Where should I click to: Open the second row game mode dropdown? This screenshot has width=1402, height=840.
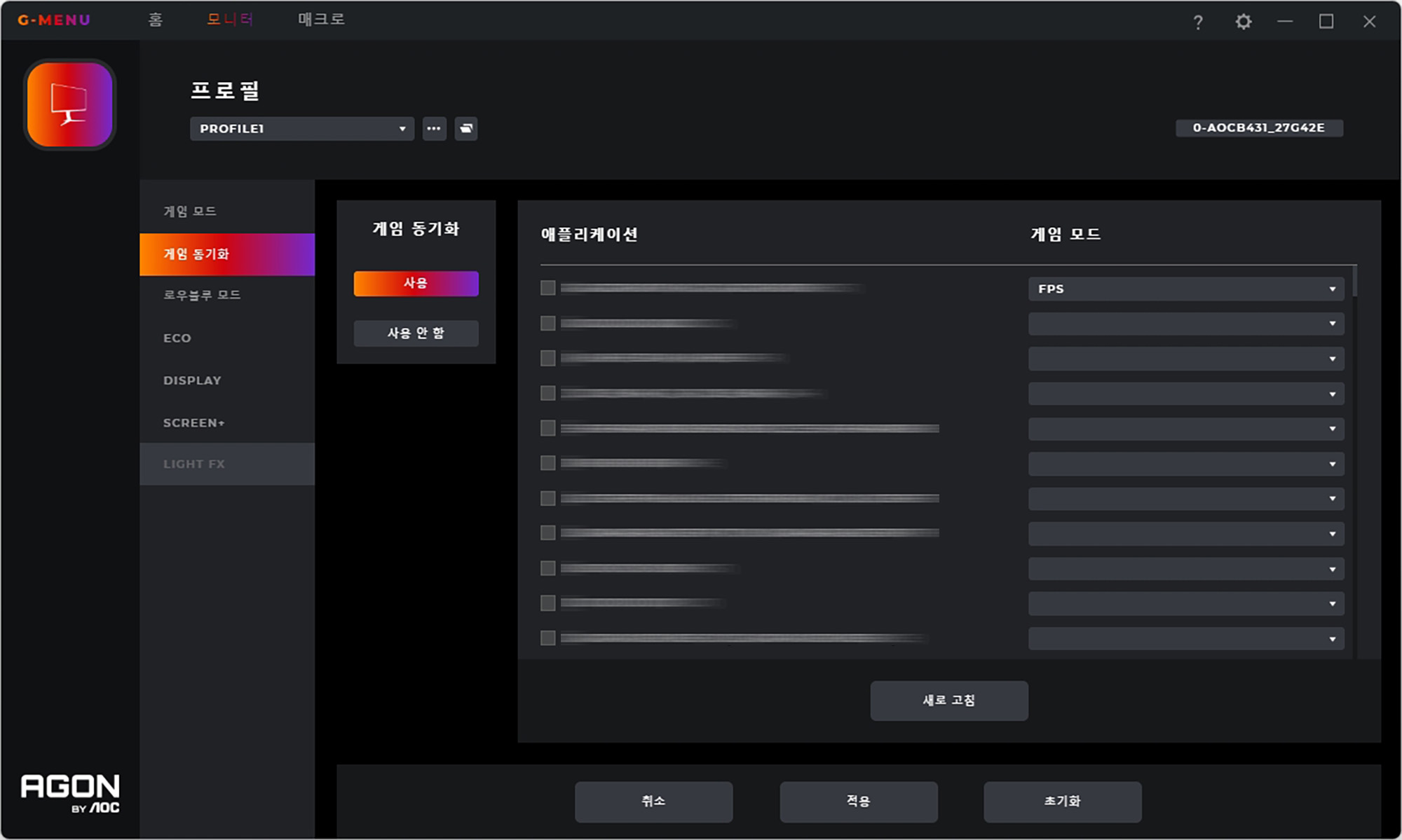1185,324
